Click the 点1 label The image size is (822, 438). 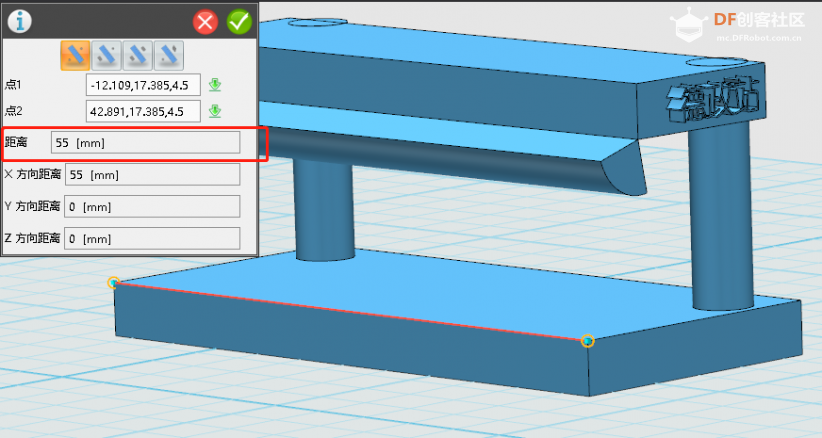[x=13, y=84]
